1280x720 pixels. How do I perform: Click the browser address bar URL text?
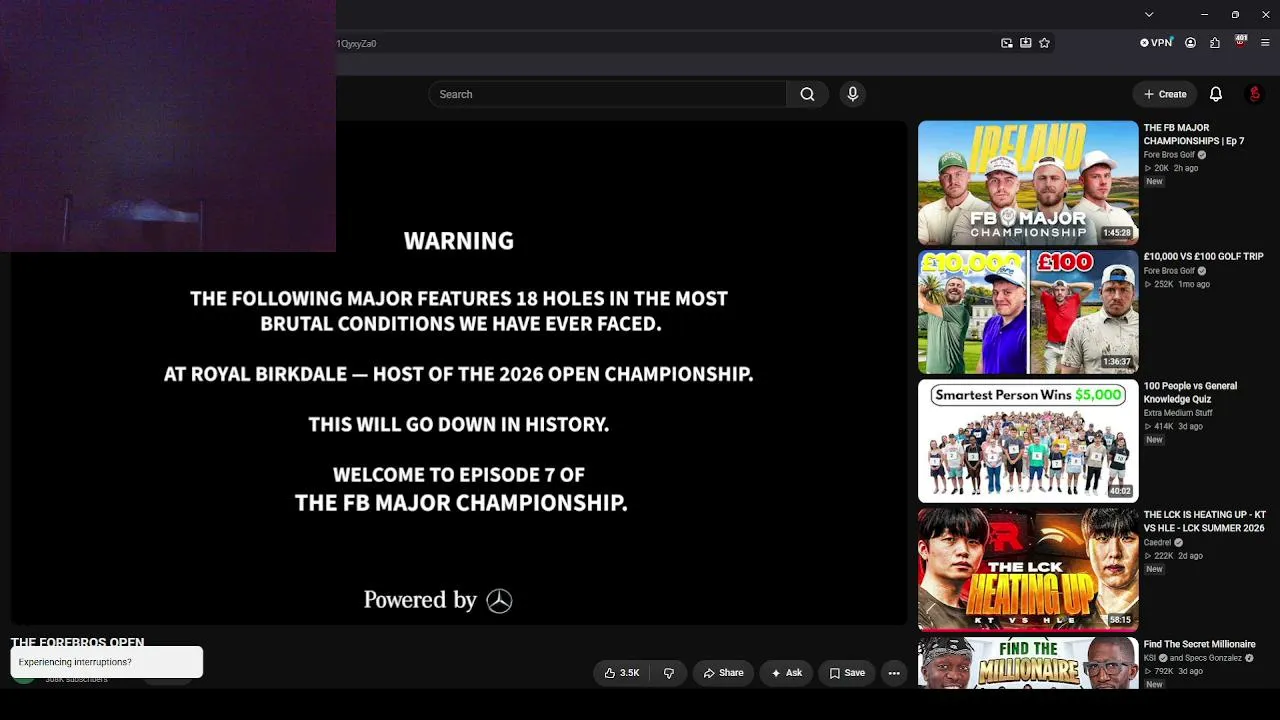click(356, 44)
